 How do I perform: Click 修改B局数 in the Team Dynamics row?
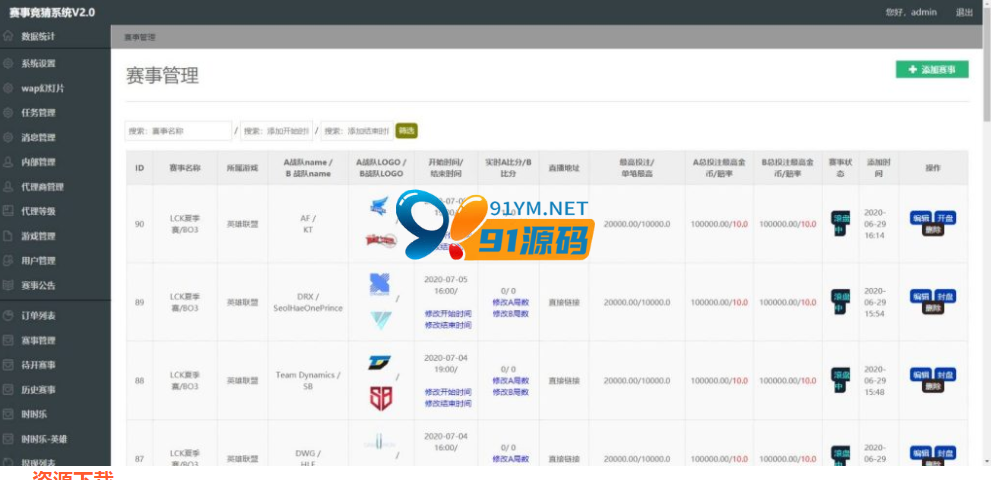click(510, 392)
